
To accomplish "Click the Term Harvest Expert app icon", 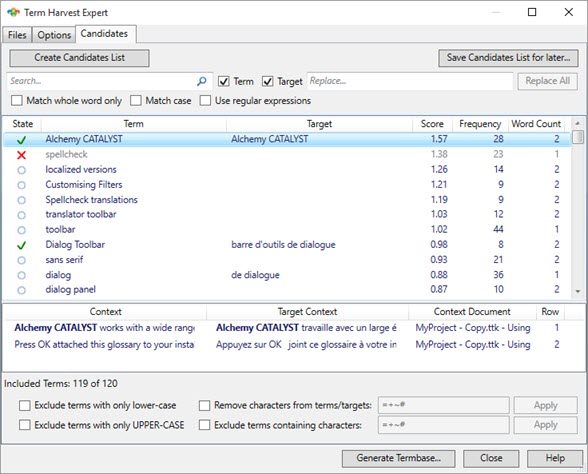I will (x=13, y=12).
